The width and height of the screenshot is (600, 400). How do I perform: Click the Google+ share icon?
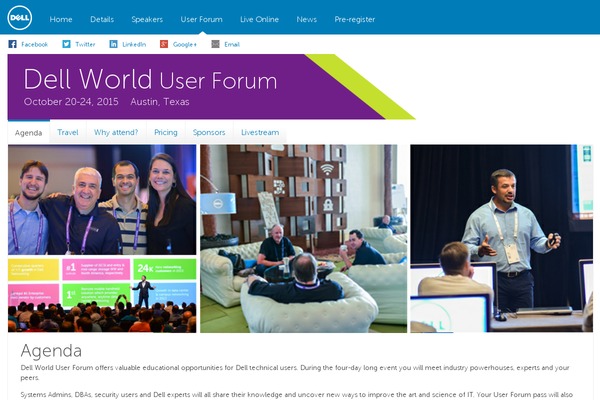pos(164,44)
